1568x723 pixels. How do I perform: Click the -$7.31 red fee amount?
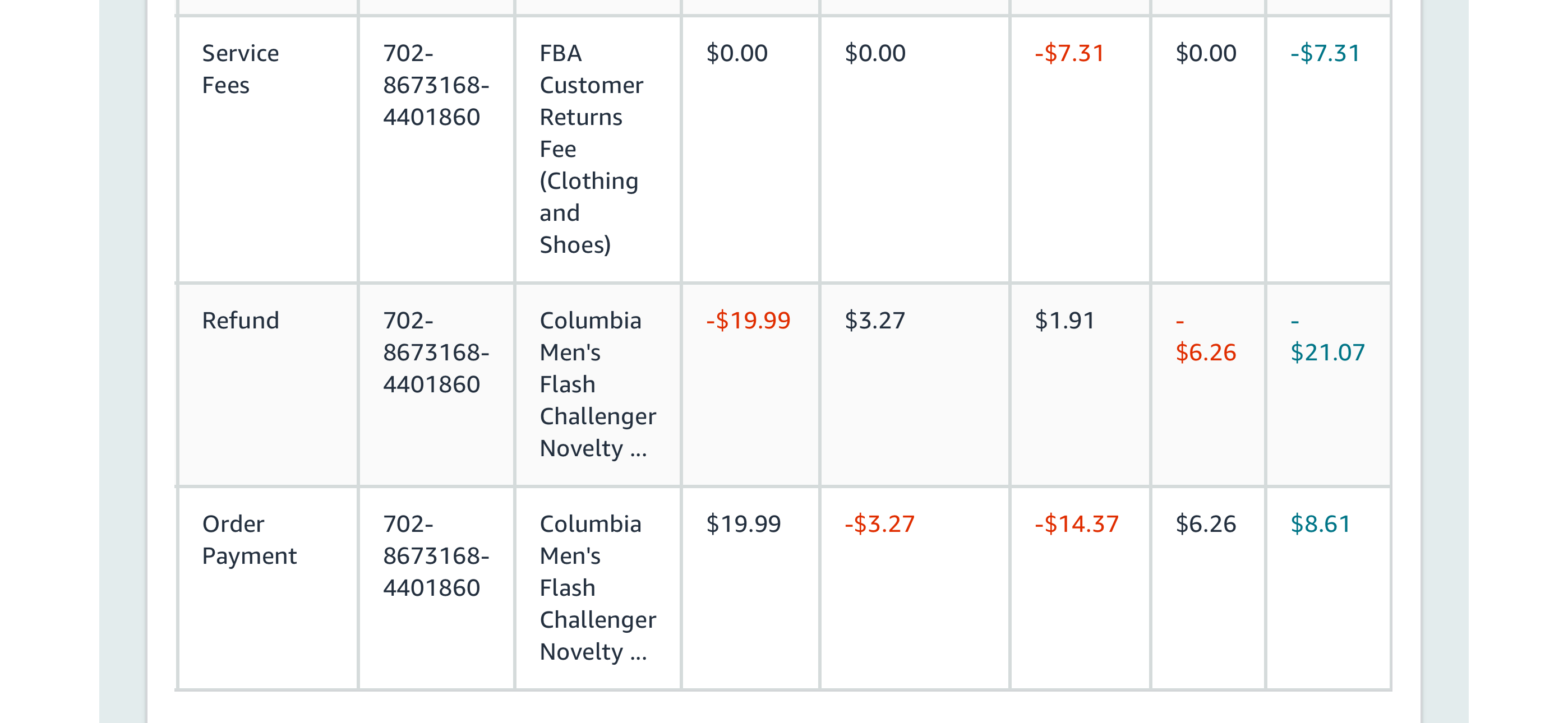pos(1069,53)
